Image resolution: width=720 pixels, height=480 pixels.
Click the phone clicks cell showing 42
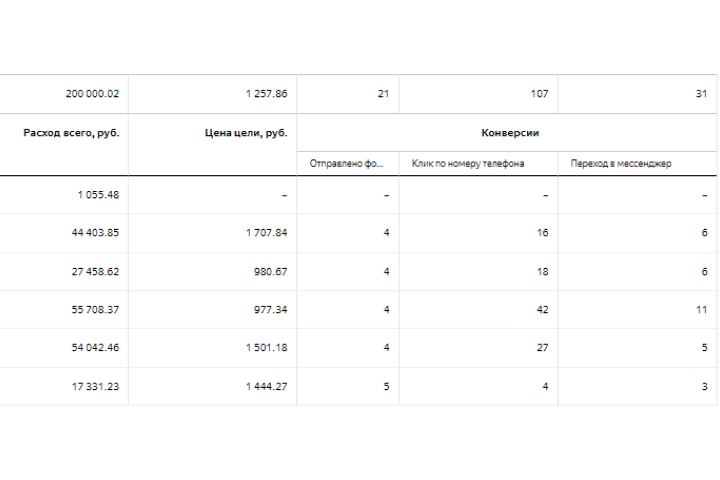(543, 310)
